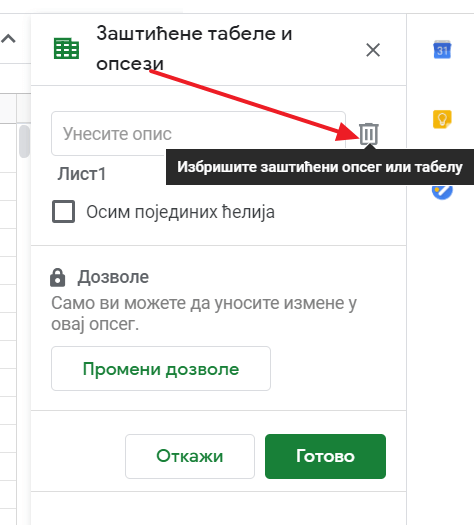Close the Заштићене табеле и опсези panel

(373, 50)
